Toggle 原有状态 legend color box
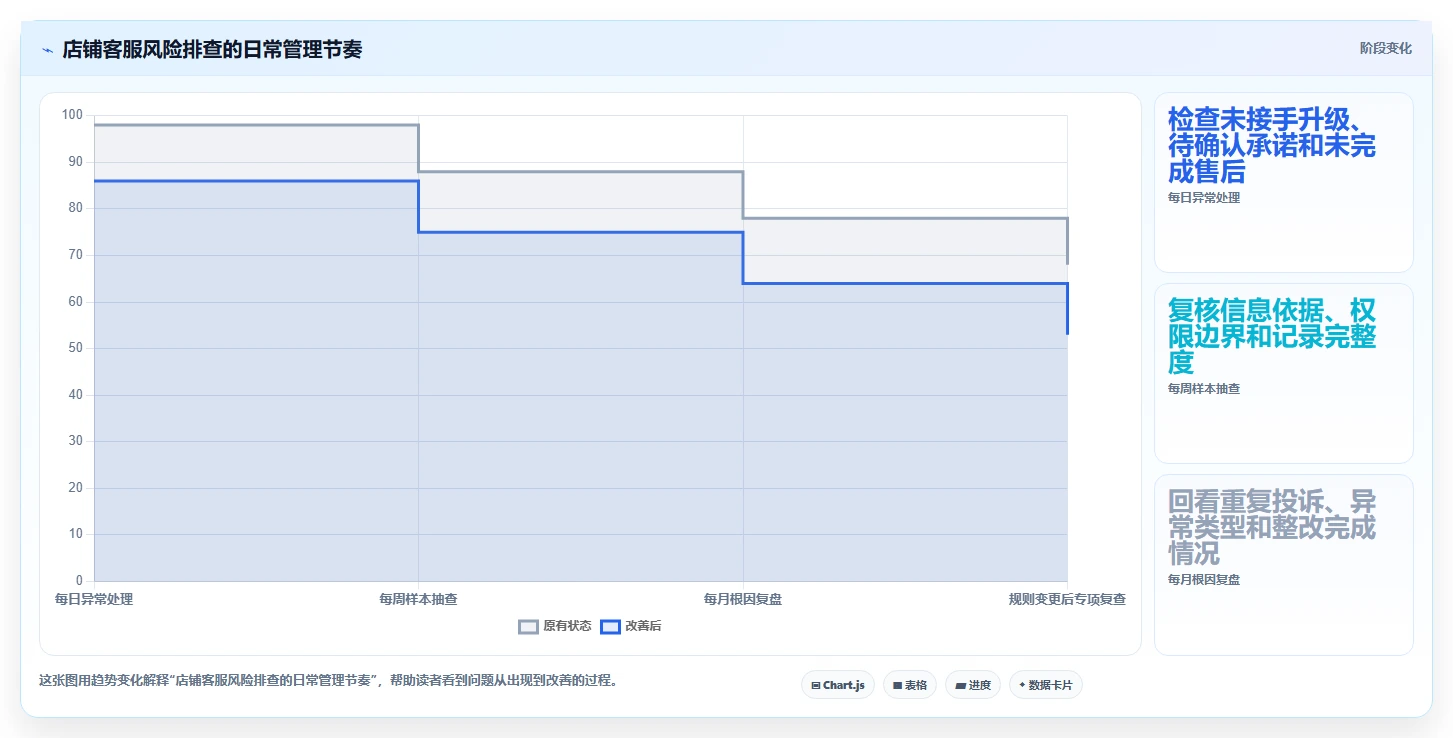Viewport: 1453px width, 738px height. pos(528,627)
